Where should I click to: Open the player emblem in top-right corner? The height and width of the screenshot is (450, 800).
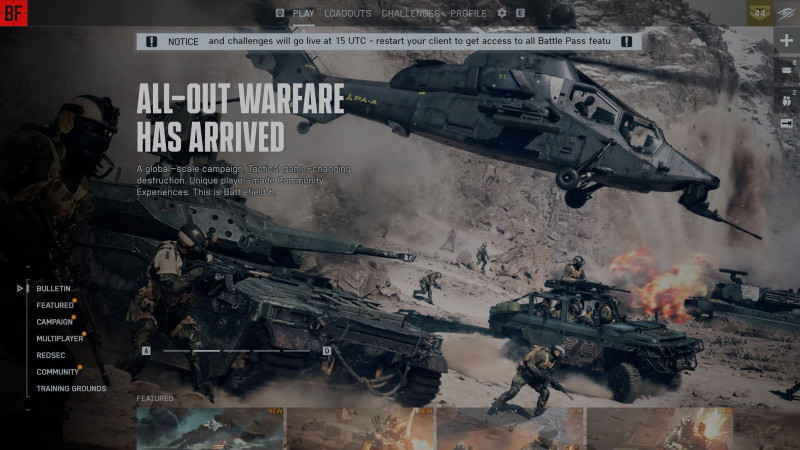786,13
